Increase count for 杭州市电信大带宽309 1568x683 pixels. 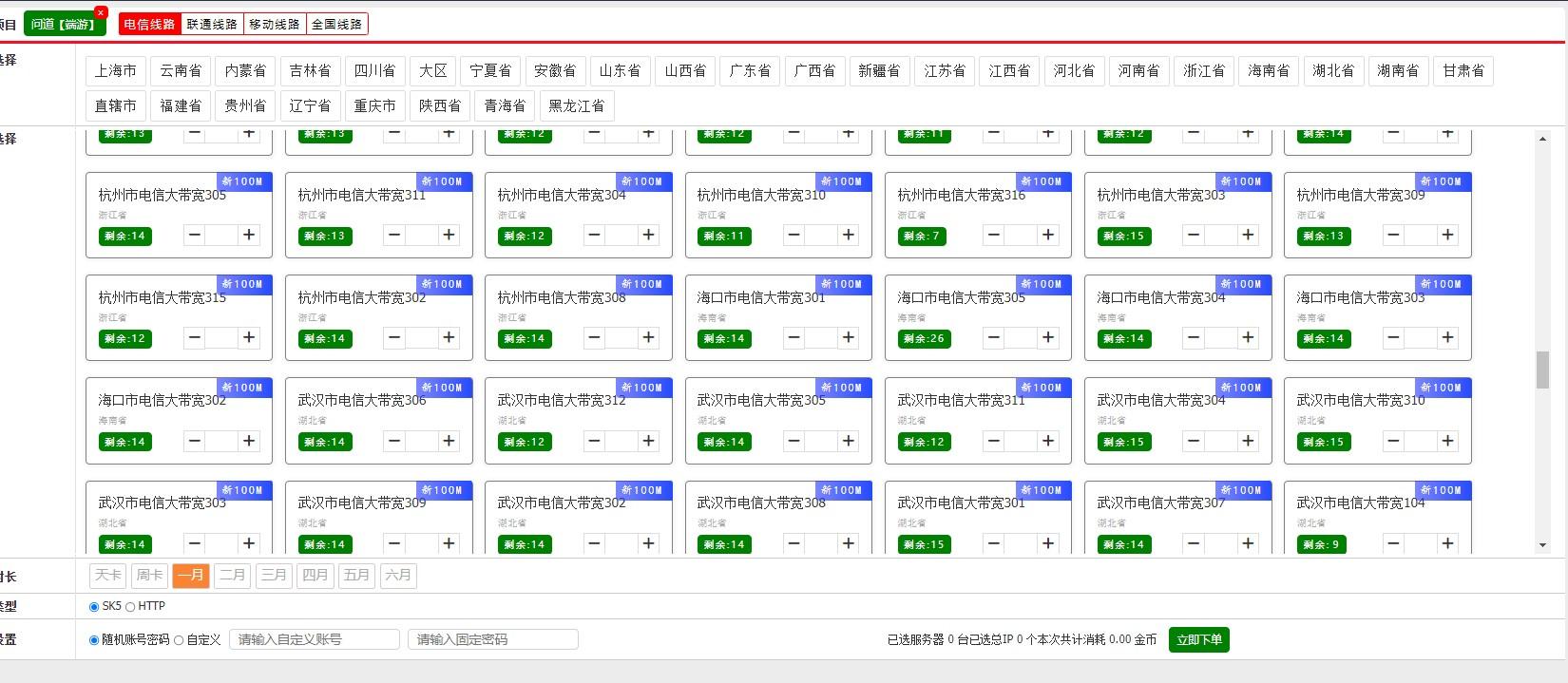click(x=1447, y=235)
